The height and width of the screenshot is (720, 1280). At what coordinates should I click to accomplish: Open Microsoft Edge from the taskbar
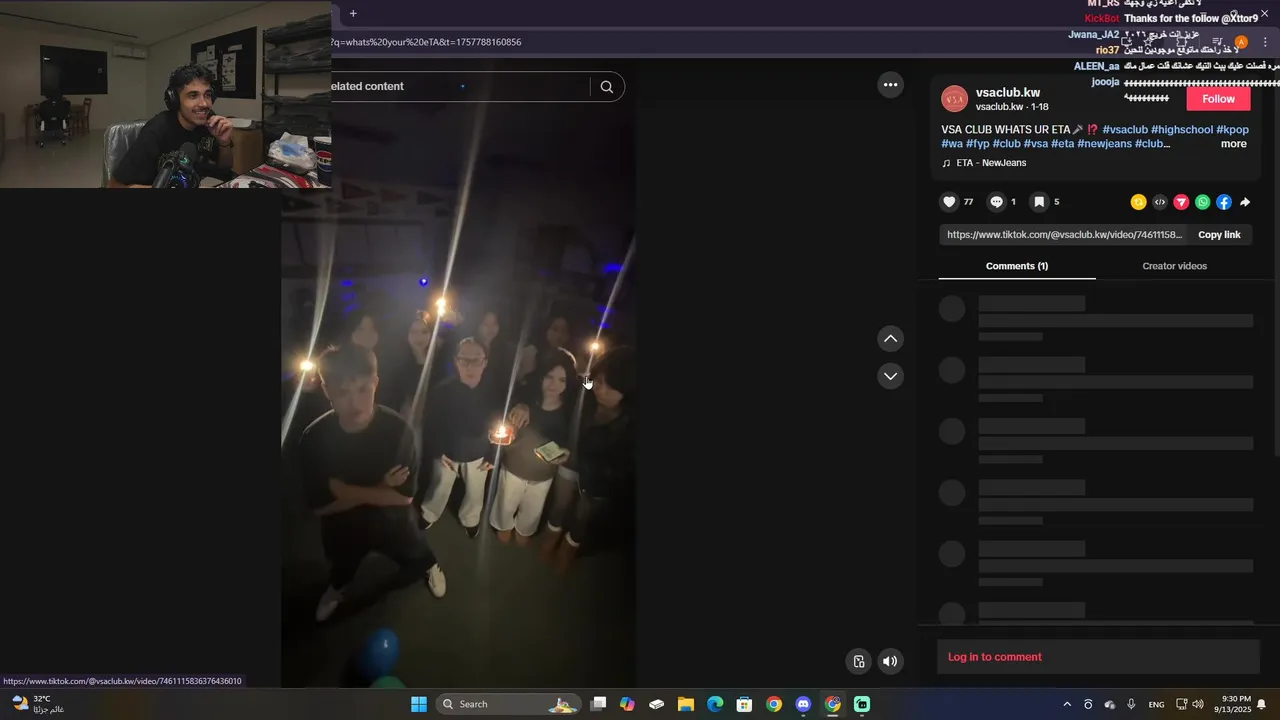715,704
